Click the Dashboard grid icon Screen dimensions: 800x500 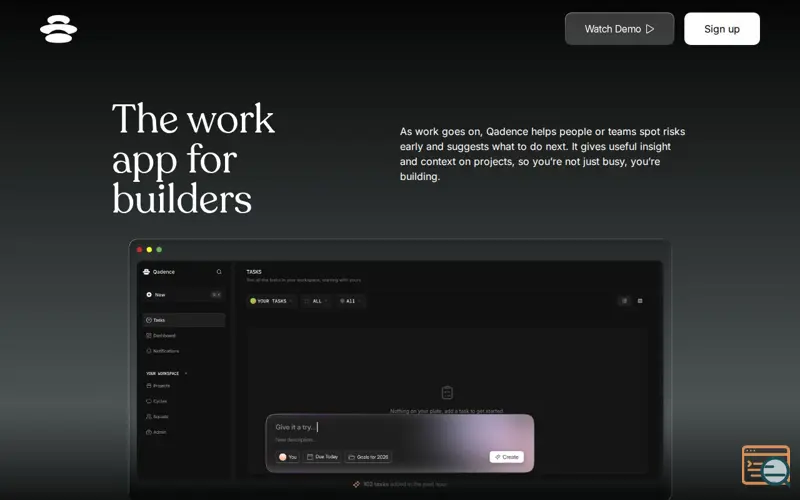coord(149,335)
